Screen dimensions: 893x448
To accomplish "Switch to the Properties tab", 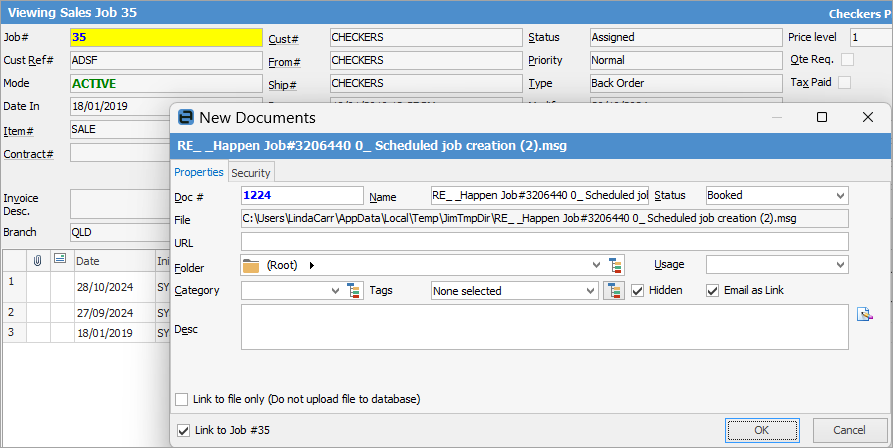I will [x=199, y=172].
